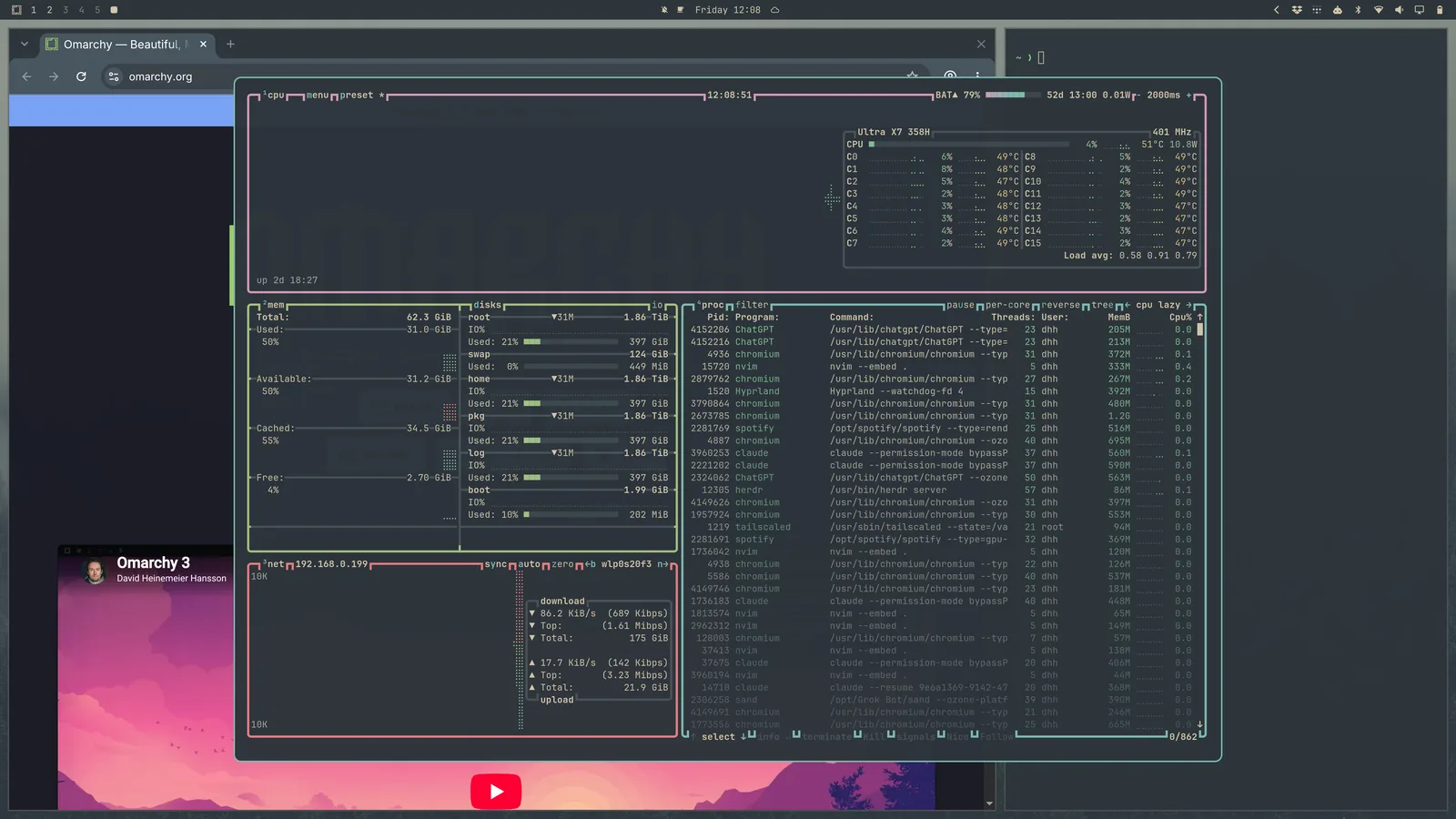Image resolution: width=1456 pixels, height=819 pixels.
Task: Open a new tab in Chromium
Action: [x=230, y=44]
